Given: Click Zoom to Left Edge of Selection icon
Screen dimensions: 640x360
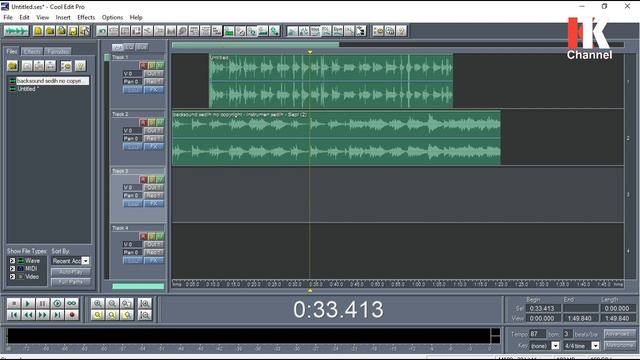Looking at the screenshot, I should [x=112, y=315].
